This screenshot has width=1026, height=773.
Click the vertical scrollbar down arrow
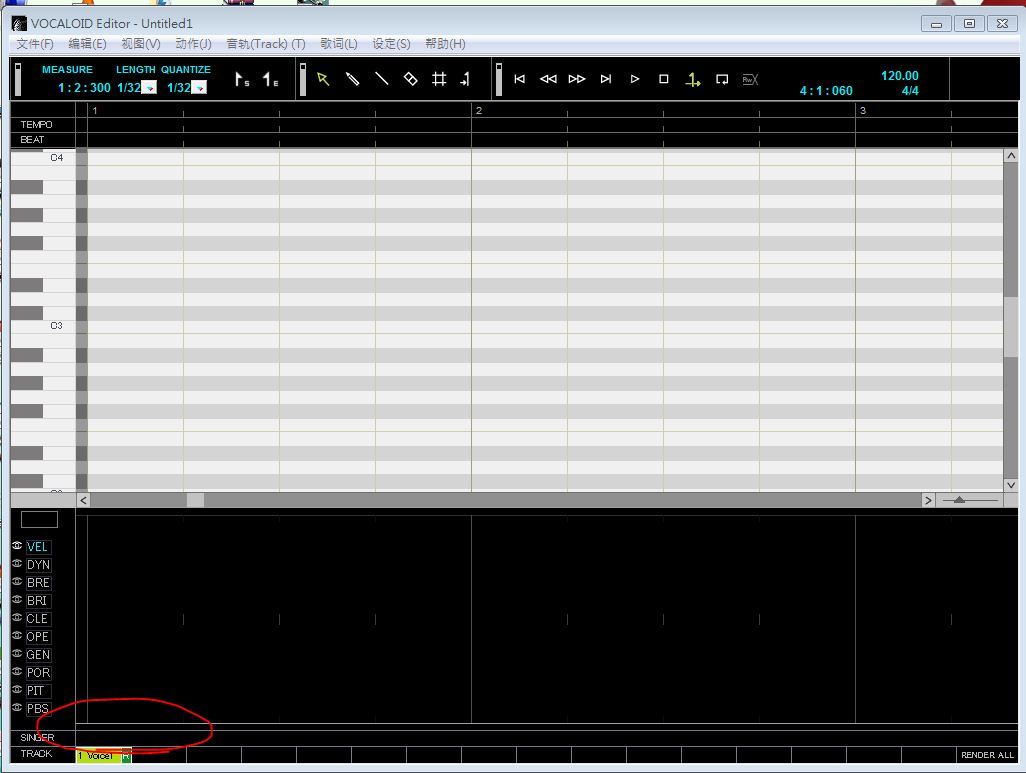(1011, 485)
